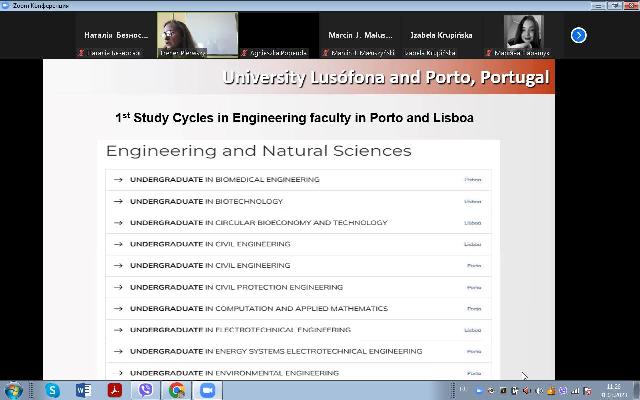Open the Viber icon in system tray
Image resolution: width=640 pixels, height=400 pixels.
click(x=563, y=391)
